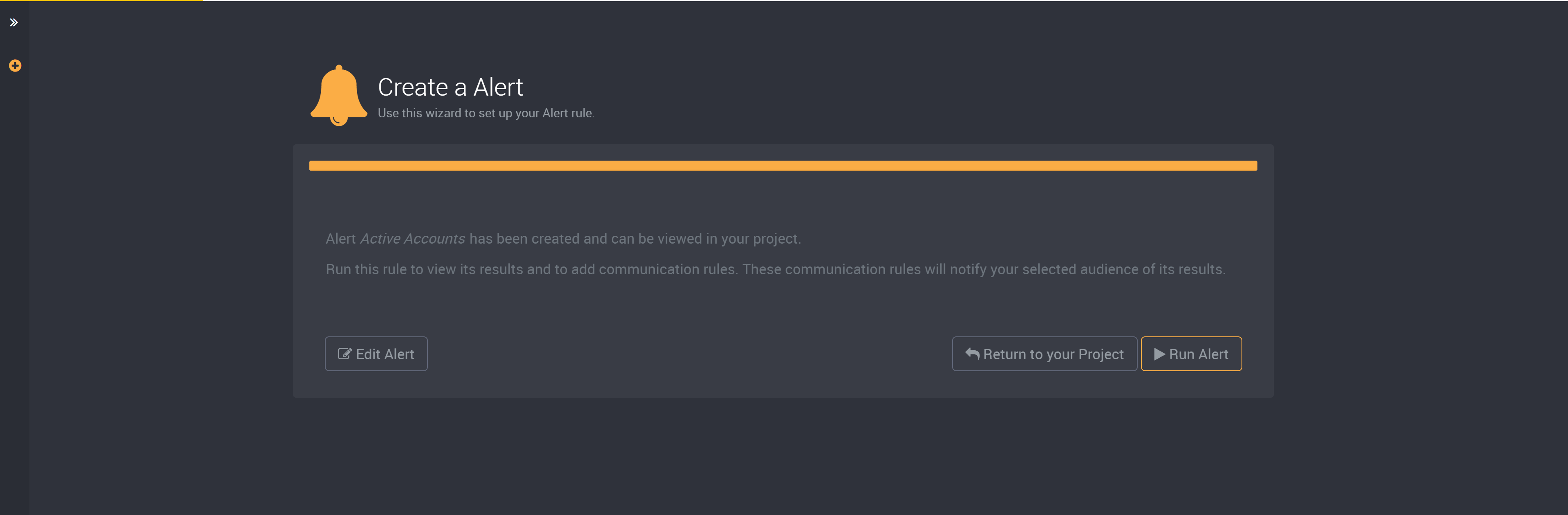1568x515 pixels.
Task: Click the bell icon next to Create a Alert
Action: pyautogui.click(x=339, y=94)
